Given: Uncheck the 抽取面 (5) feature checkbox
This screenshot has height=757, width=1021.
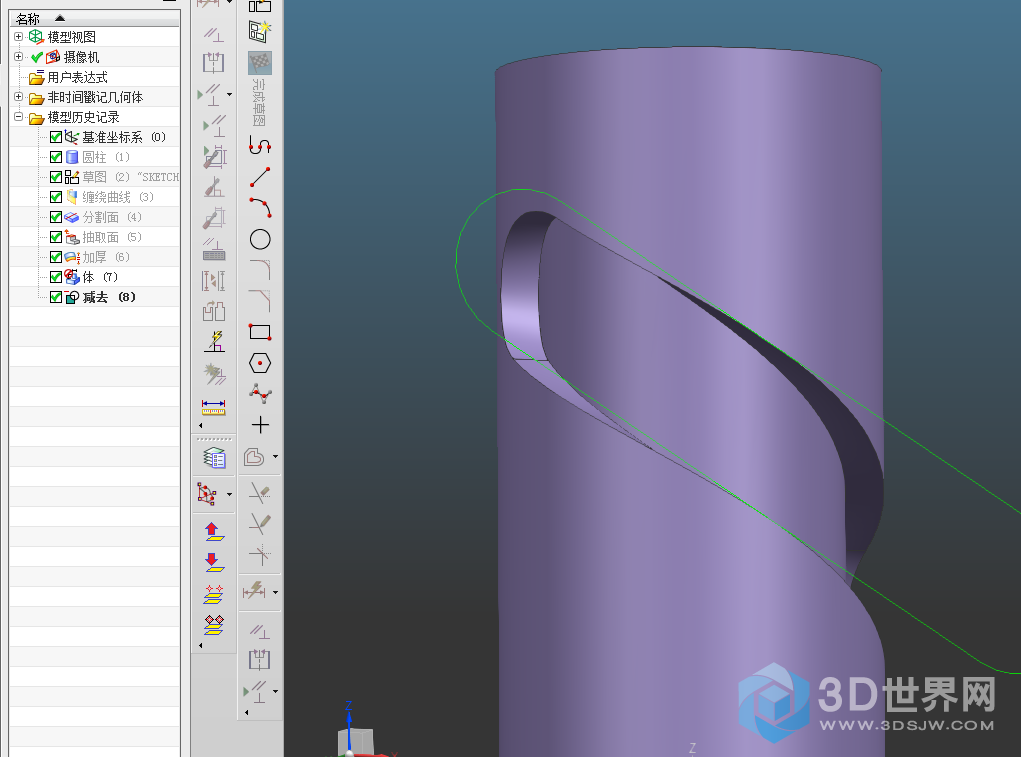Looking at the screenshot, I should tap(56, 238).
